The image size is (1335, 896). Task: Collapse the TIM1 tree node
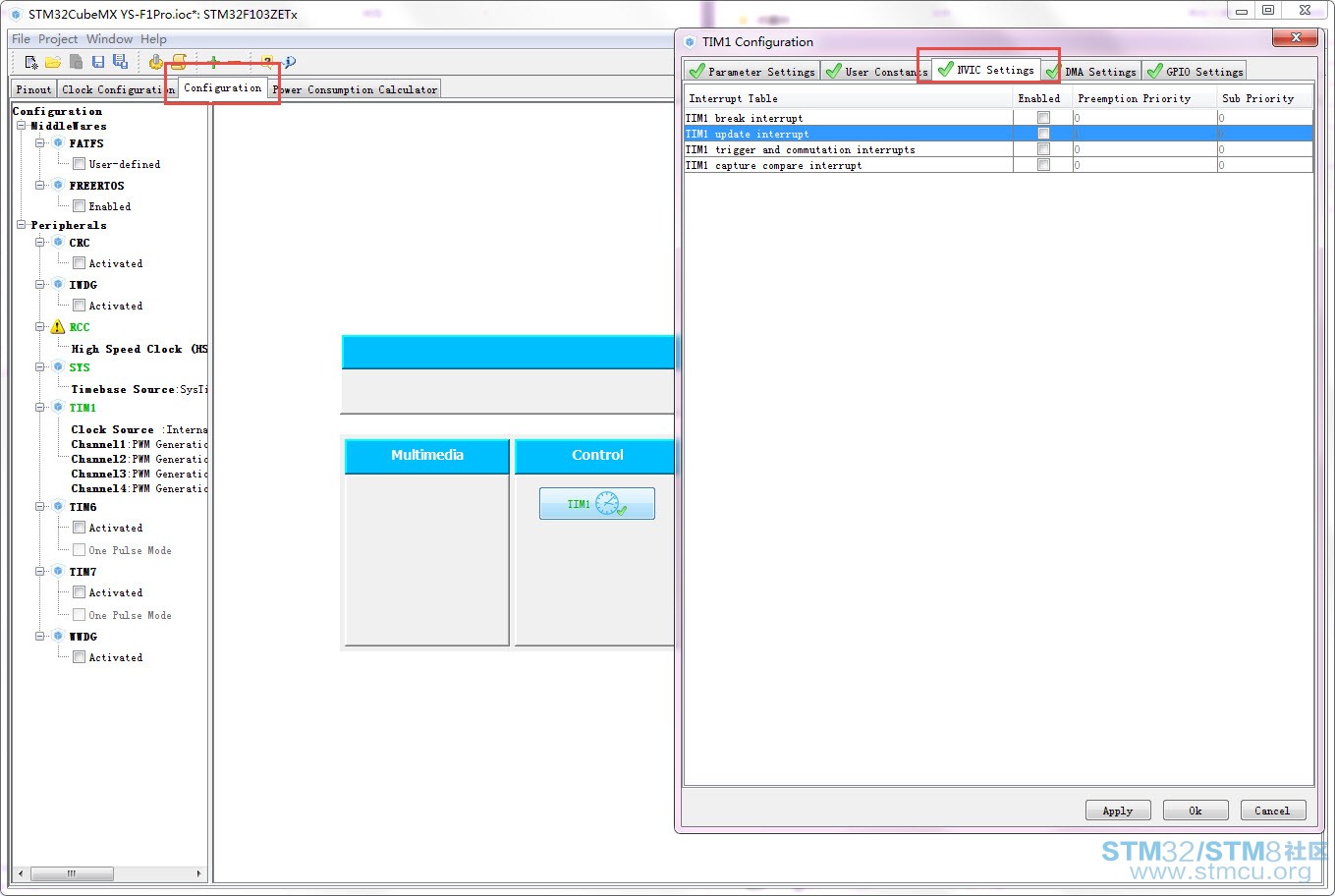[x=40, y=408]
